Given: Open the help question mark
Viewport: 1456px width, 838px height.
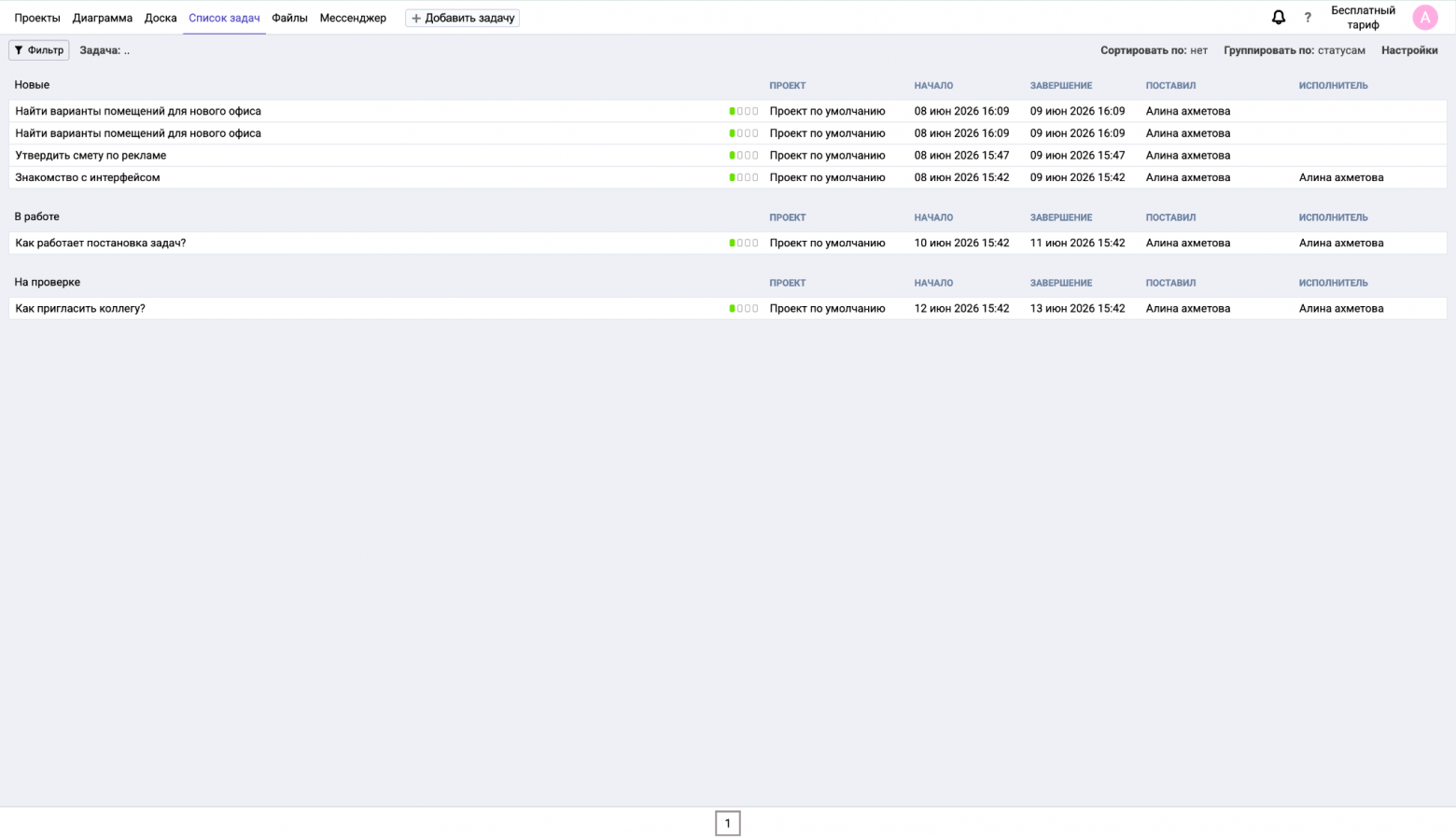Looking at the screenshot, I should point(1307,18).
